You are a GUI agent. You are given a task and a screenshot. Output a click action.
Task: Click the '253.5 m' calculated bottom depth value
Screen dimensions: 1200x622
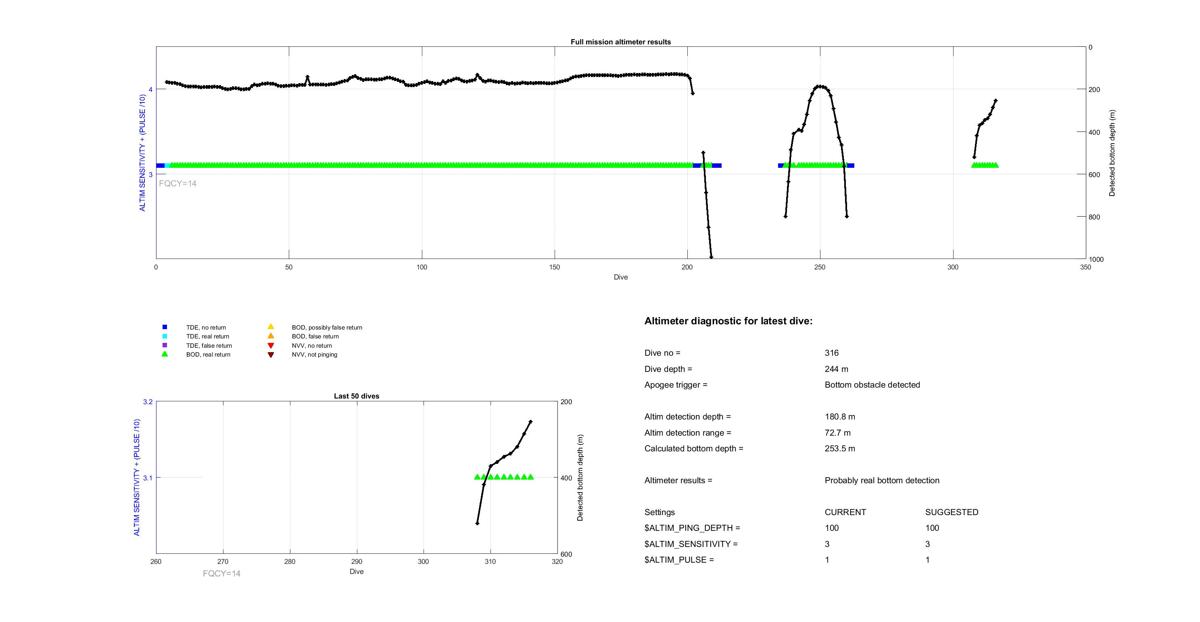pyautogui.click(x=840, y=449)
